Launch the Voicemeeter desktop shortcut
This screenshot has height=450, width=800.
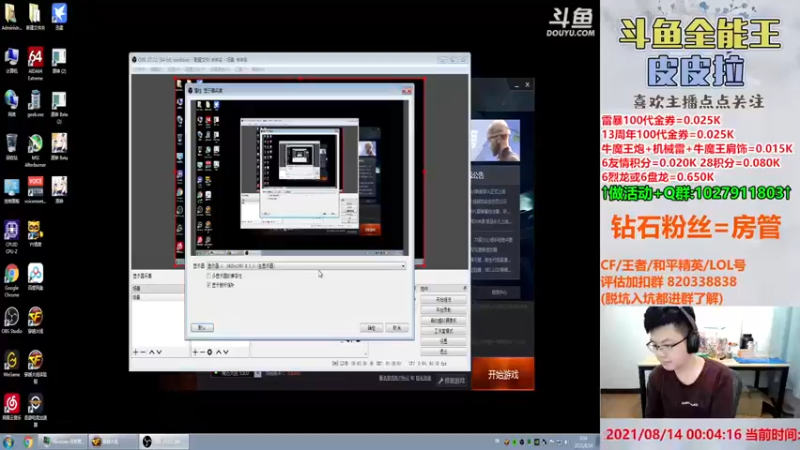click(x=35, y=191)
